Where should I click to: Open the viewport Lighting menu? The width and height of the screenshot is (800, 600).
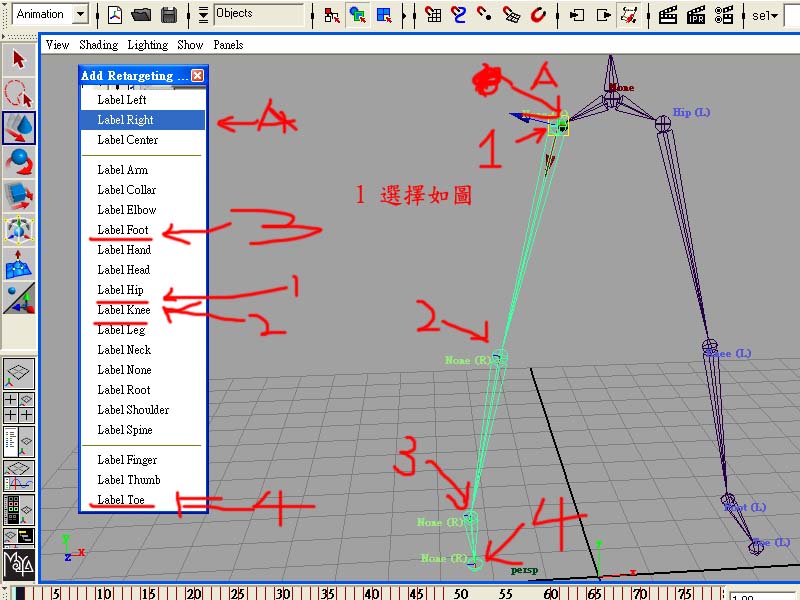click(147, 45)
